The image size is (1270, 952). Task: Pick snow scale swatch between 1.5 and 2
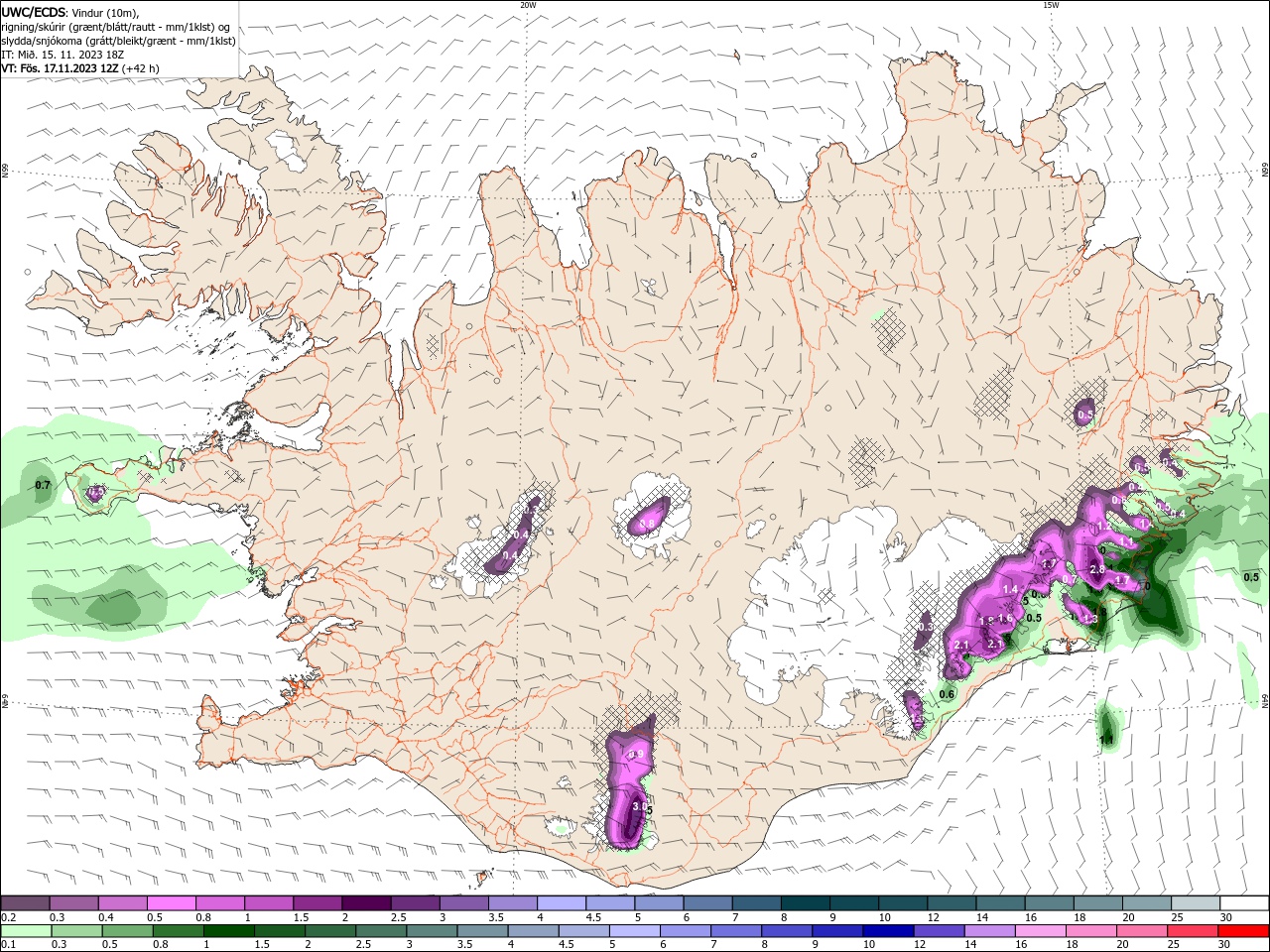click(x=317, y=903)
